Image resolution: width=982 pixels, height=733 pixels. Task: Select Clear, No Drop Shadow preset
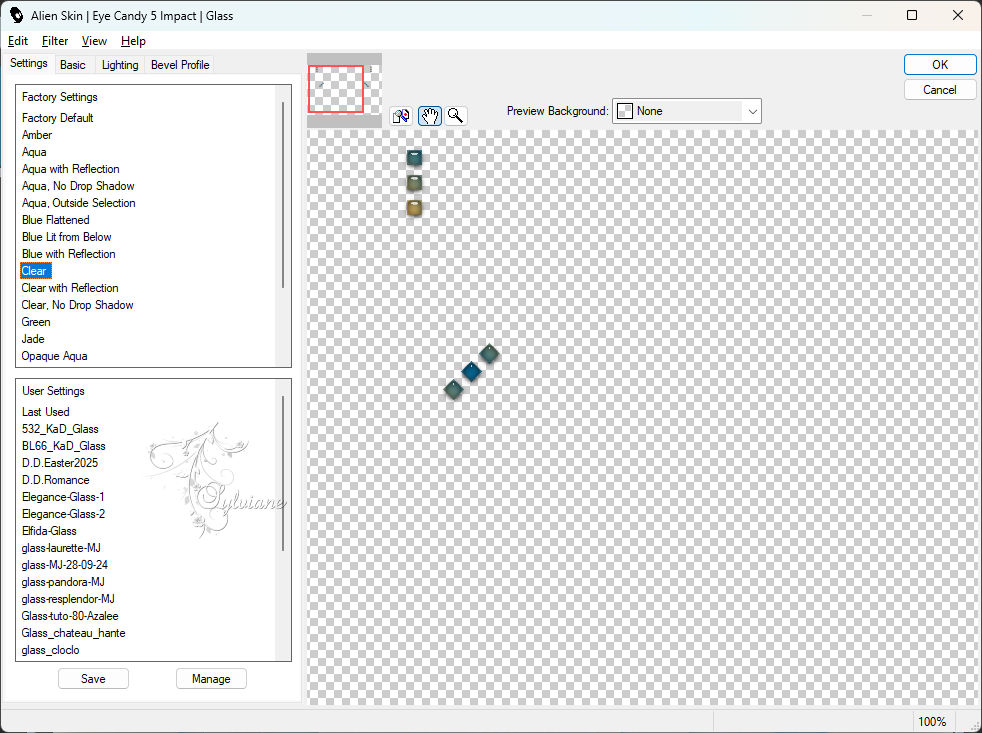pos(77,304)
